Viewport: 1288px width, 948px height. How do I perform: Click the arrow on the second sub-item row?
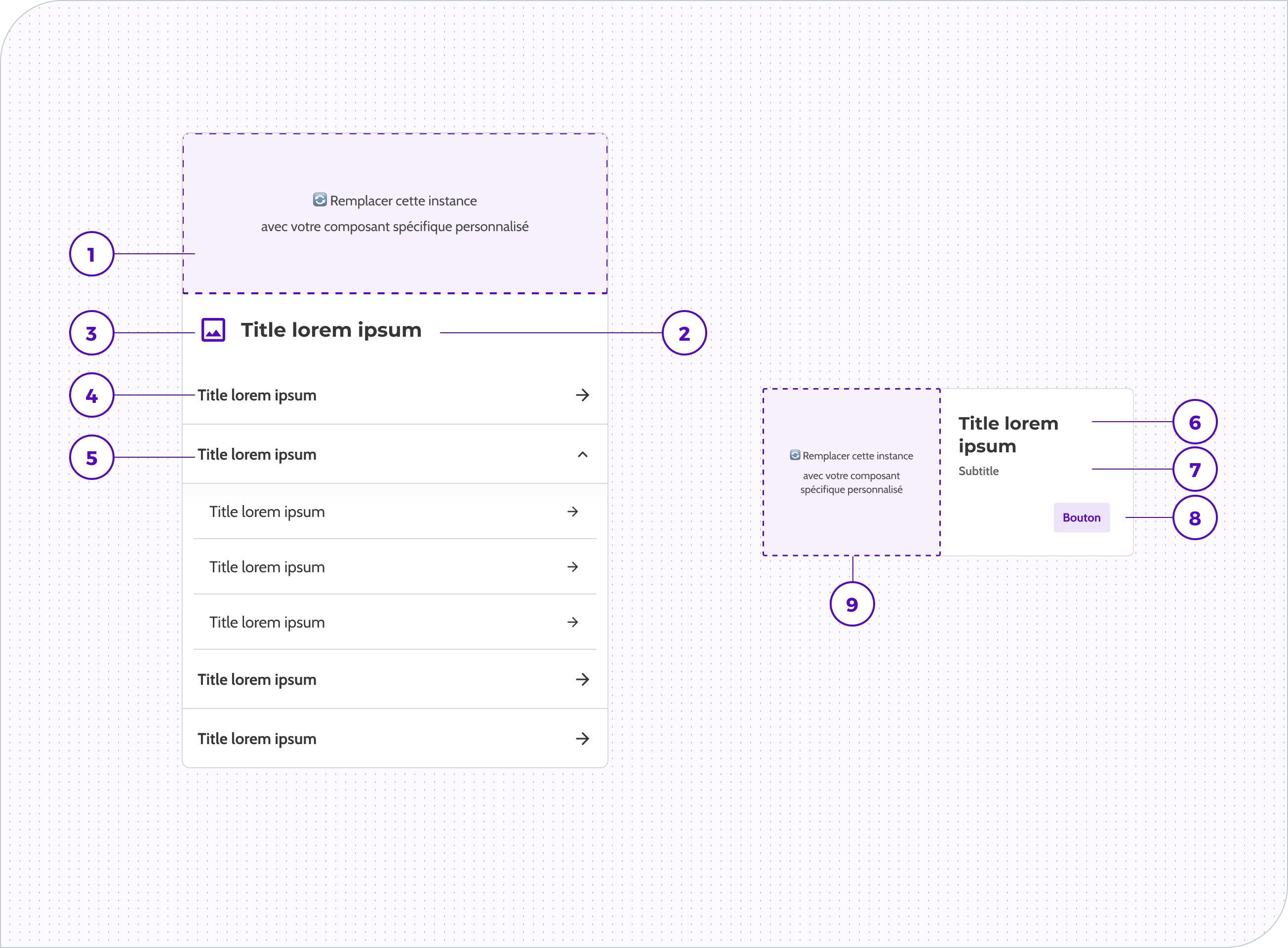[x=572, y=567]
